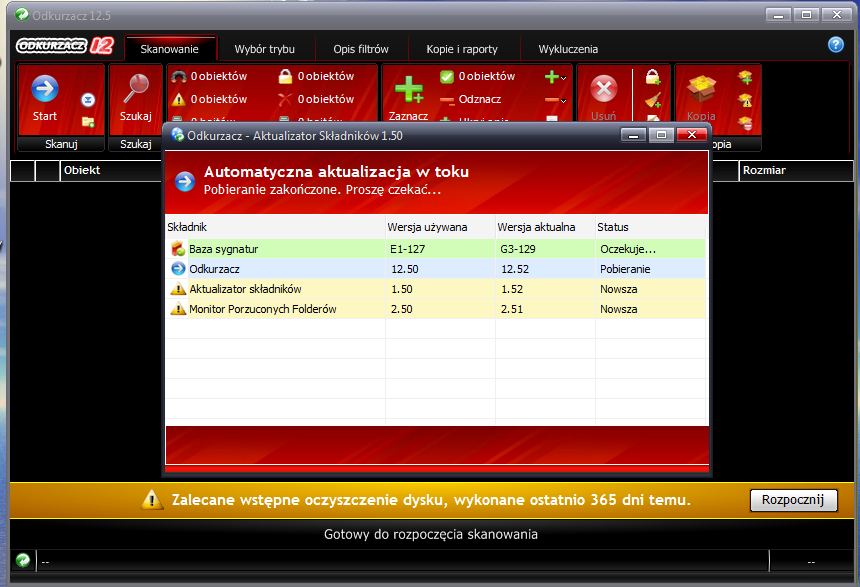Viewport: 860px width, 587px height.
Task: Click the Kopia box icon
Action: pyautogui.click(x=701, y=90)
